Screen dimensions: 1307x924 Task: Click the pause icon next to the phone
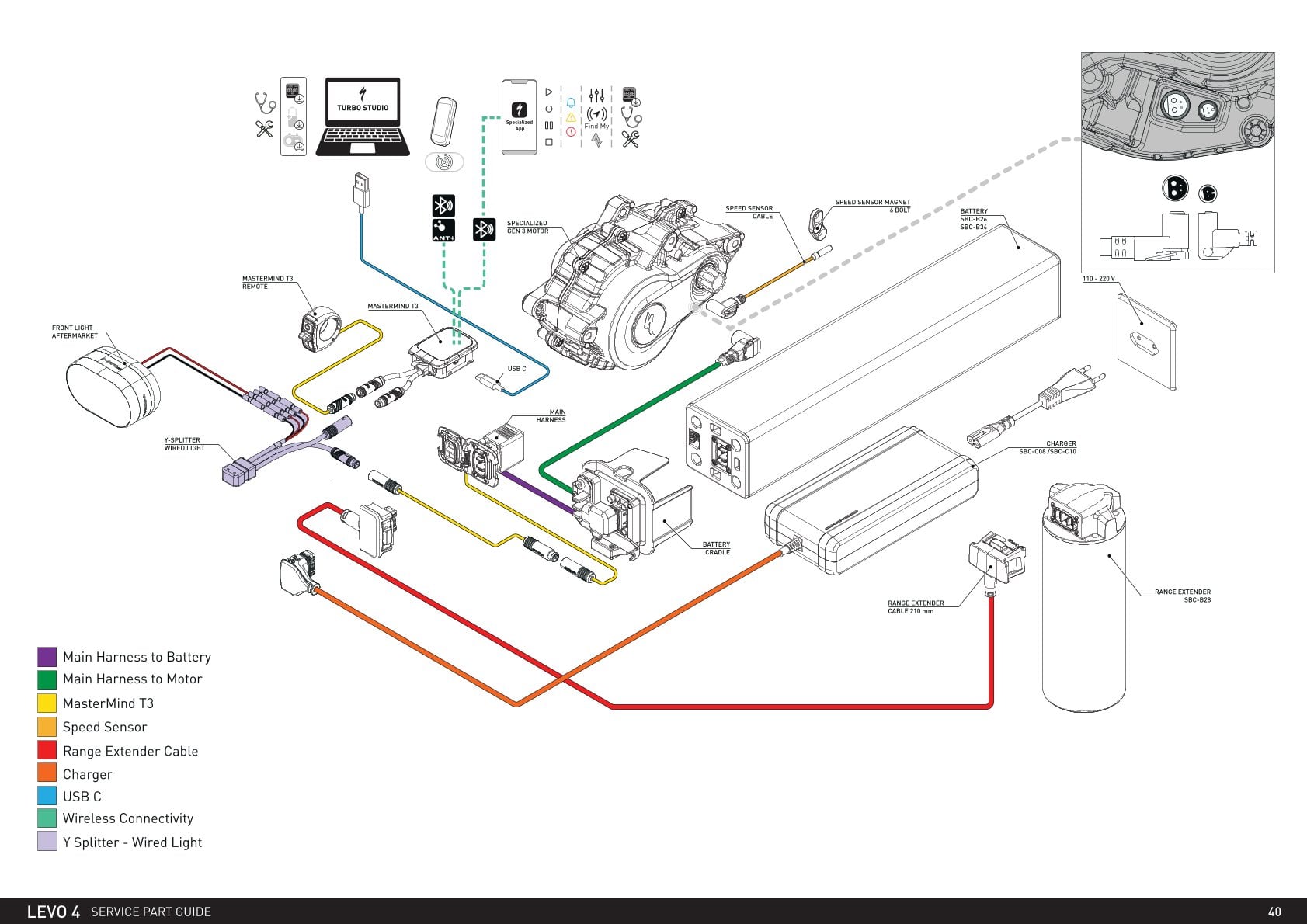point(549,125)
